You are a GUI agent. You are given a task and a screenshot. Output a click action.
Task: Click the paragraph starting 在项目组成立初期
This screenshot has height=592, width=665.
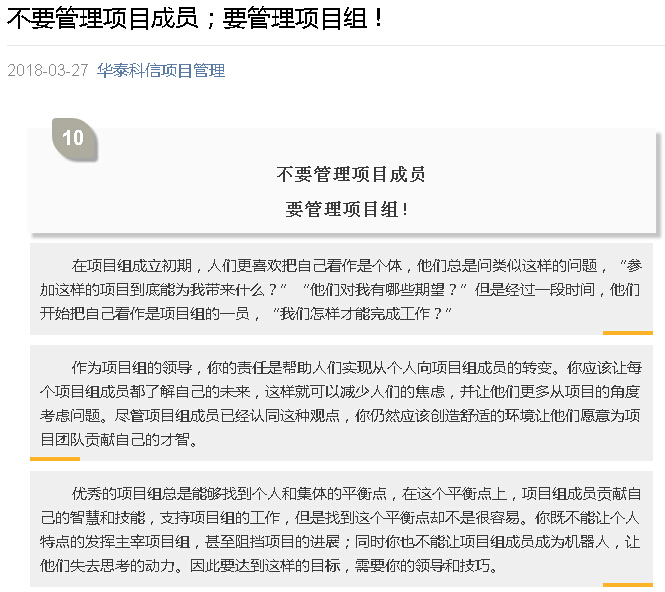[341, 290]
